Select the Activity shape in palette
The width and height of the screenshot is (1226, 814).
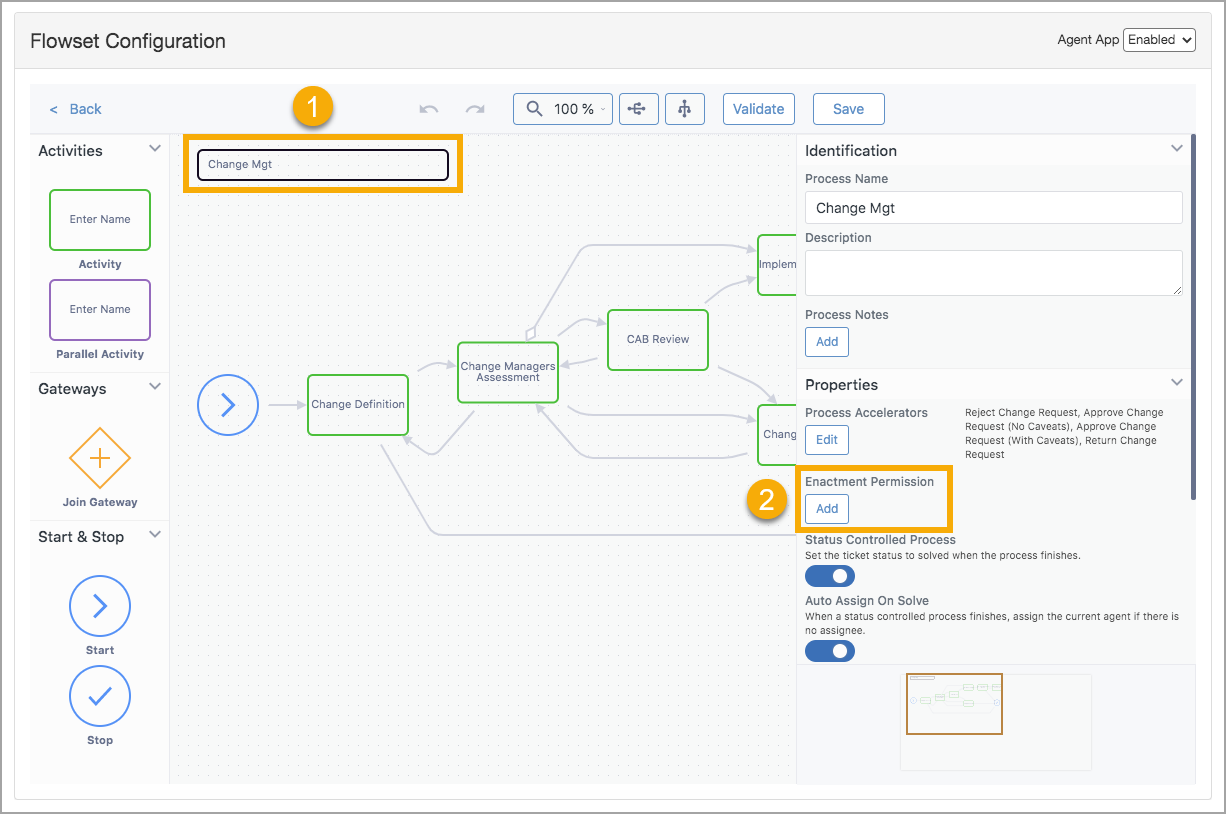100,220
